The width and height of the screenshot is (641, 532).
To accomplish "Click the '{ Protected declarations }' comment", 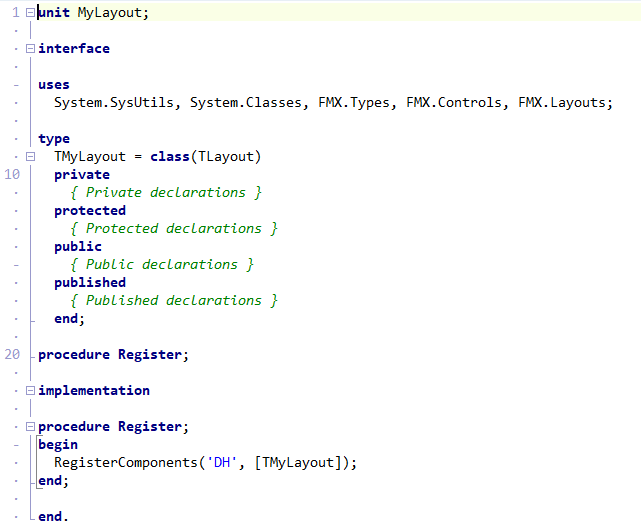I will click(x=174, y=229).
